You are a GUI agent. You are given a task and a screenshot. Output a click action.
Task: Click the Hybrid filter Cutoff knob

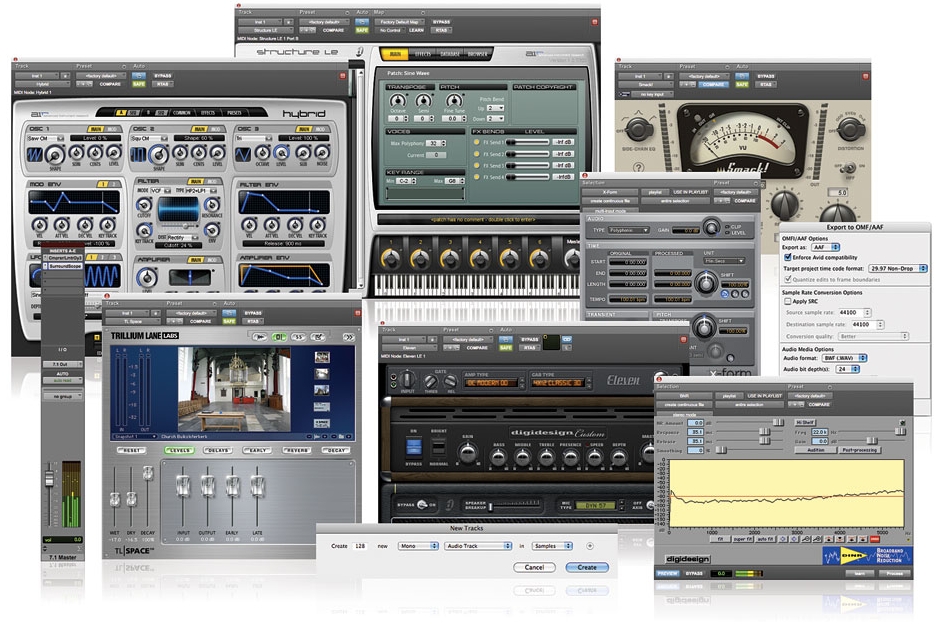pyautogui.click(x=144, y=204)
